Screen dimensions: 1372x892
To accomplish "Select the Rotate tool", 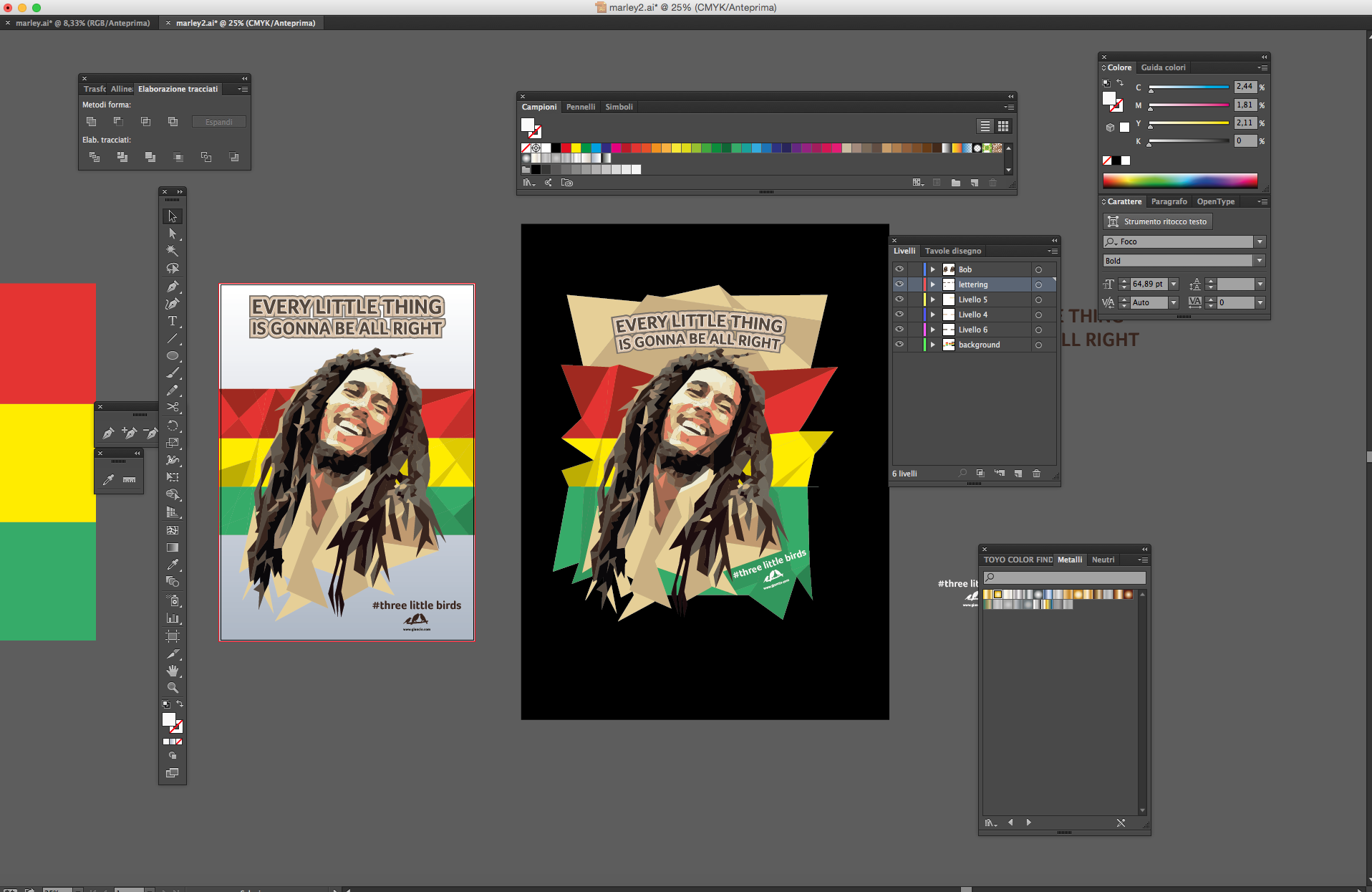I will (173, 426).
